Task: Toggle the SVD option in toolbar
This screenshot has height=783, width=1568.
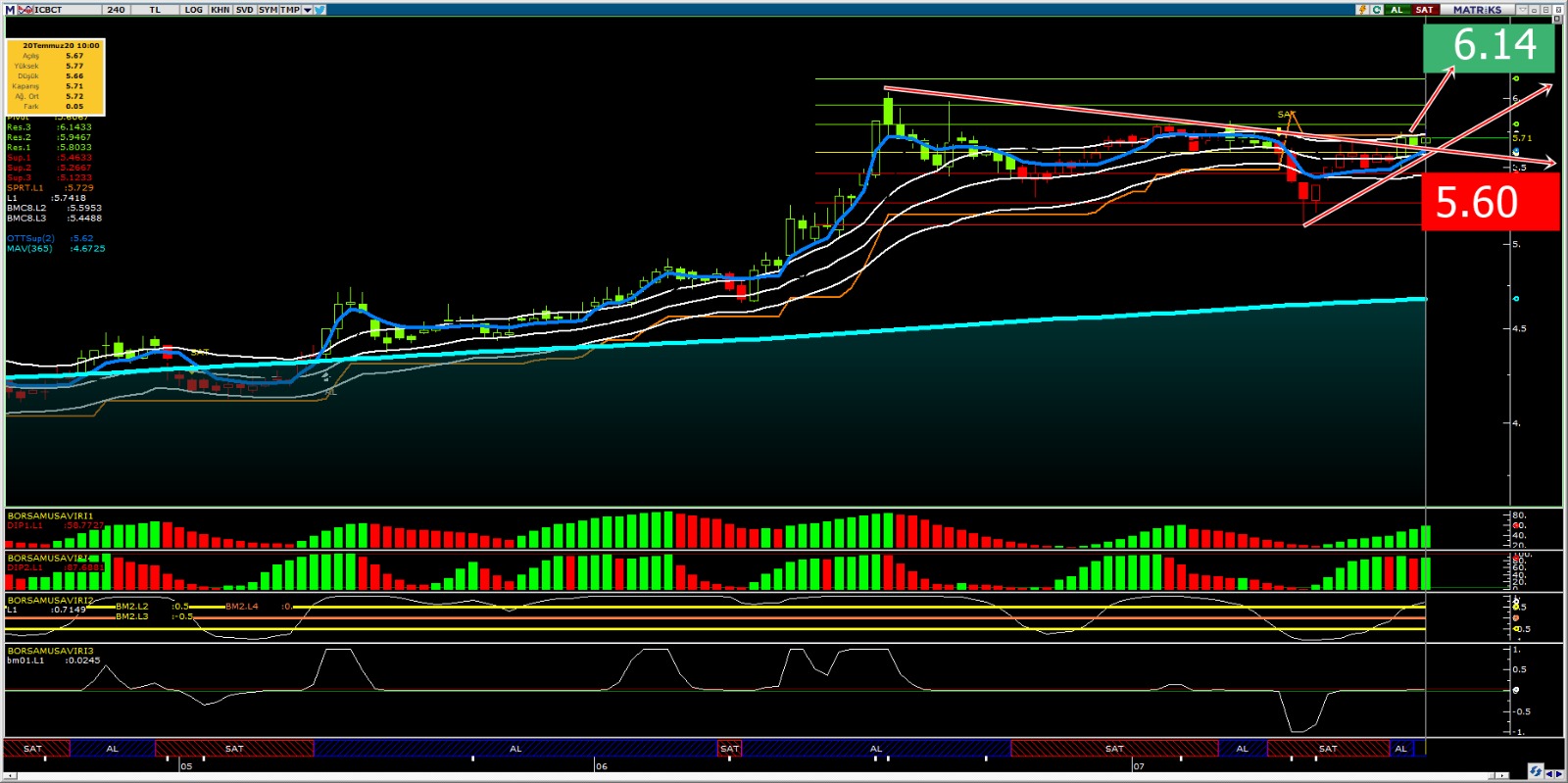Action: [244, 10]
